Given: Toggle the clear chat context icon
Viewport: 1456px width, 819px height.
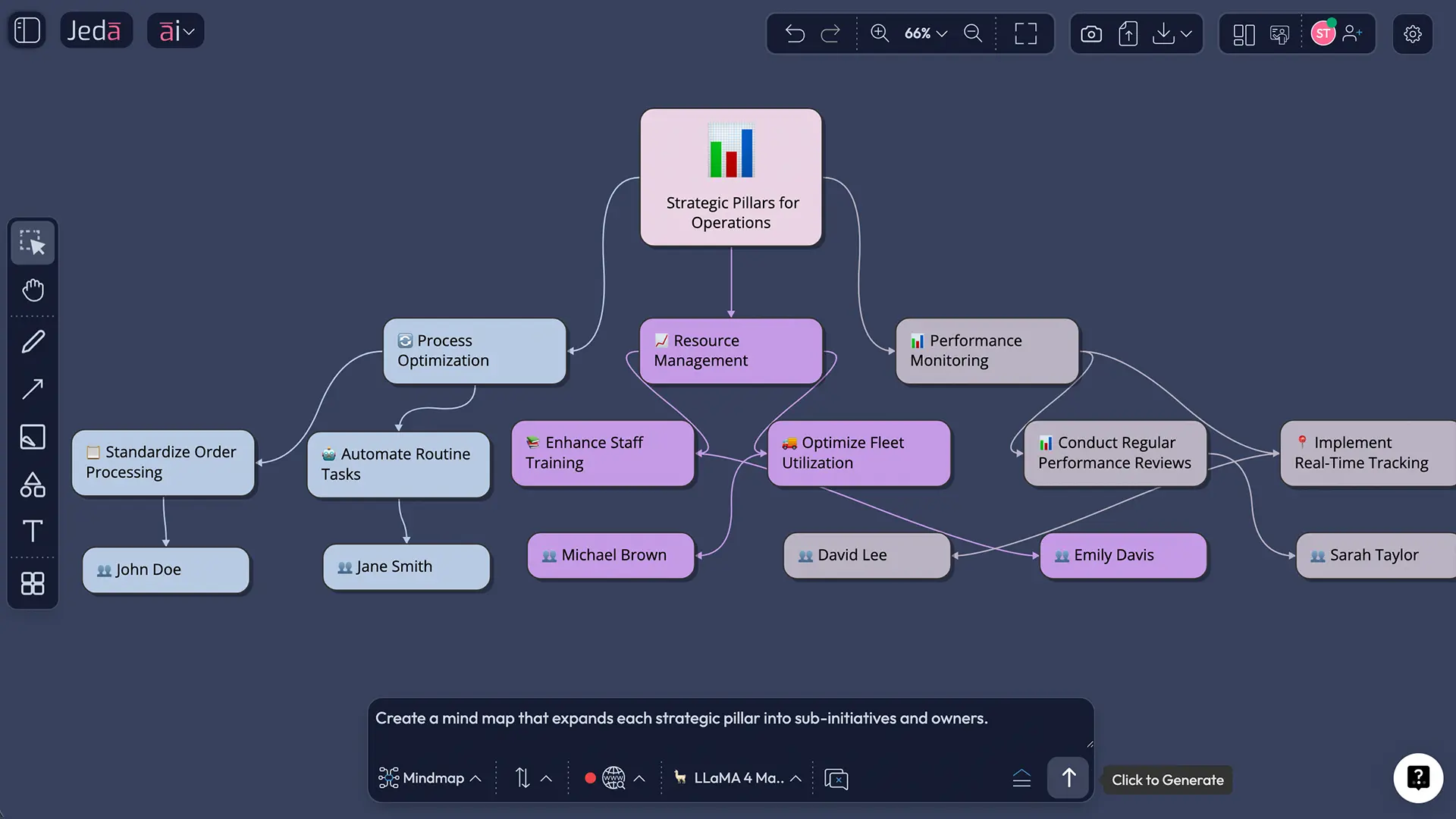Looking at the screenshot, I should 836,779.
